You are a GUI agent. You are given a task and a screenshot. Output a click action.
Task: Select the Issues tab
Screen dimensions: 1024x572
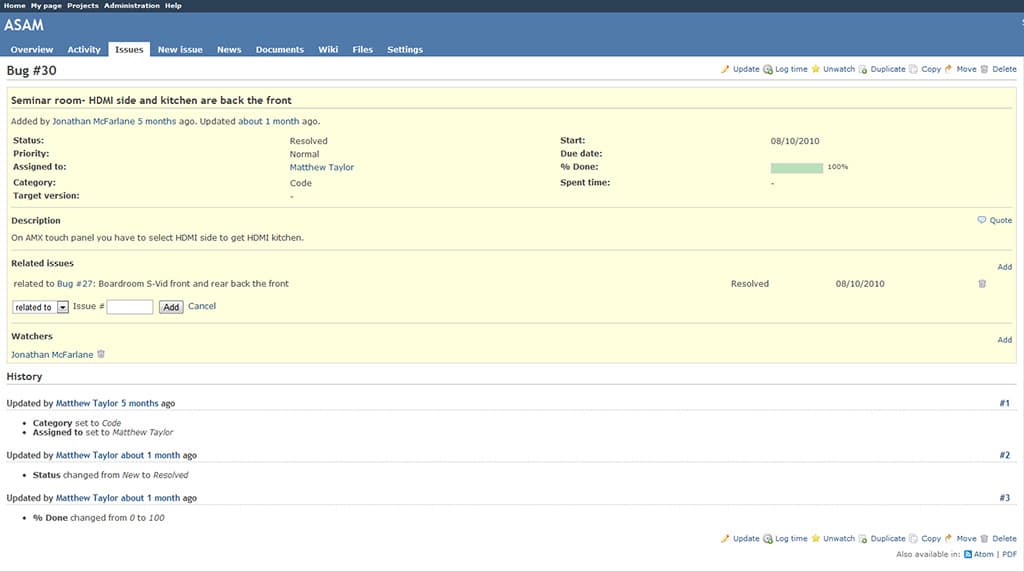(129, 50)
